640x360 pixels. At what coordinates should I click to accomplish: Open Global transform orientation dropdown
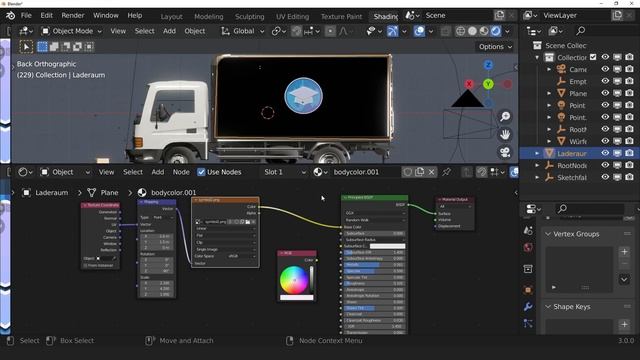coord(243,31)
